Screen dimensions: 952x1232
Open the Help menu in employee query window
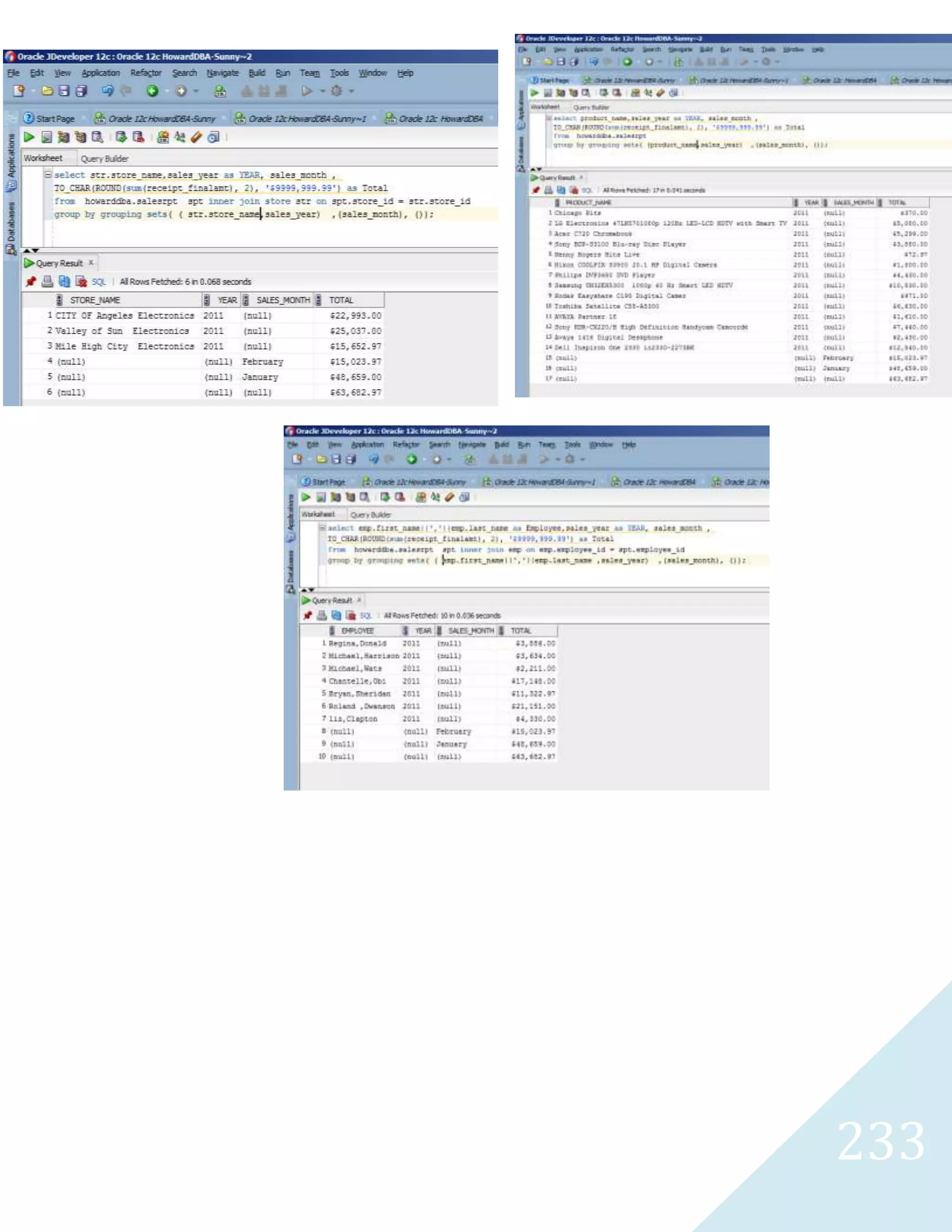point(629,444)
